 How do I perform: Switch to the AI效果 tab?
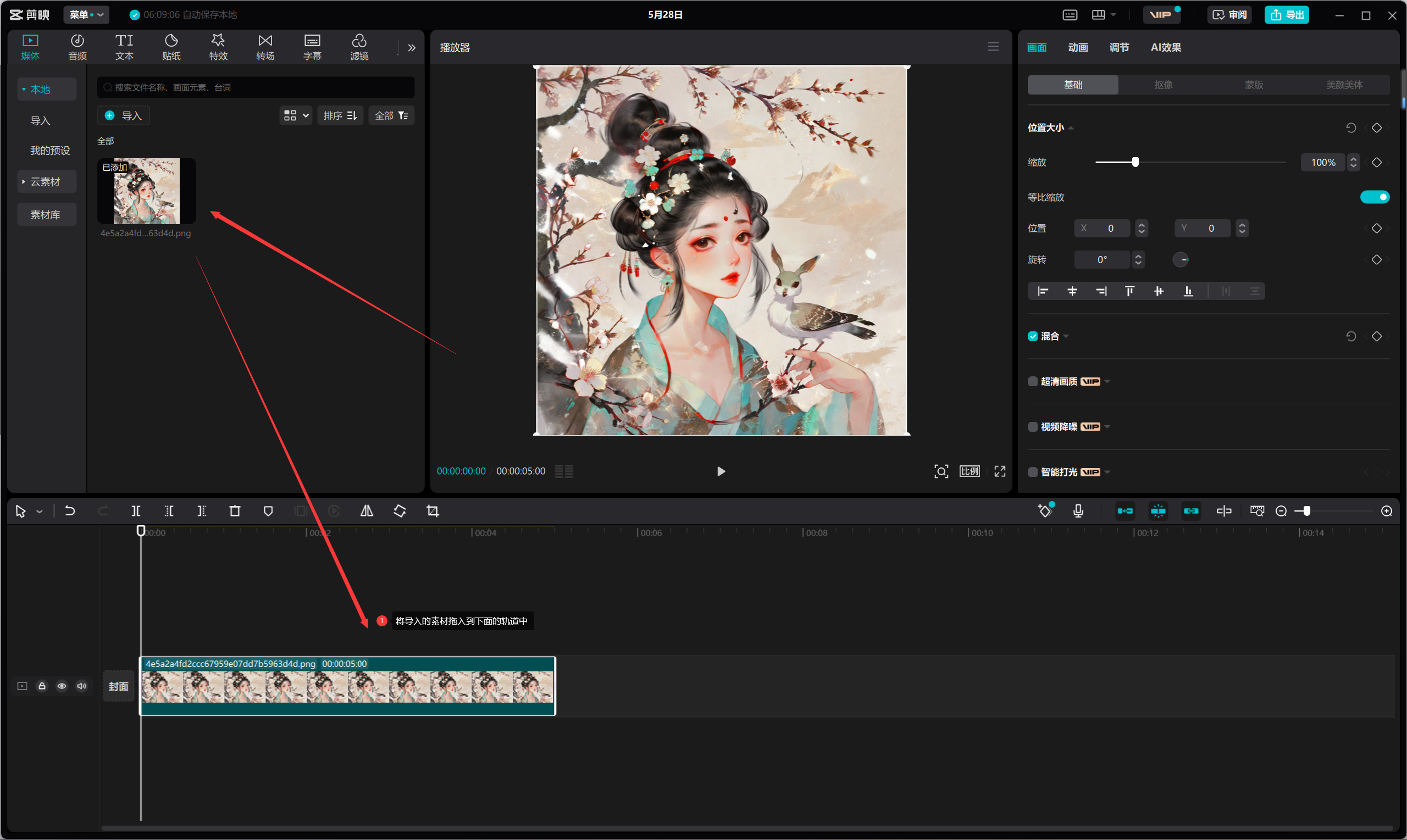point(1165,48)
